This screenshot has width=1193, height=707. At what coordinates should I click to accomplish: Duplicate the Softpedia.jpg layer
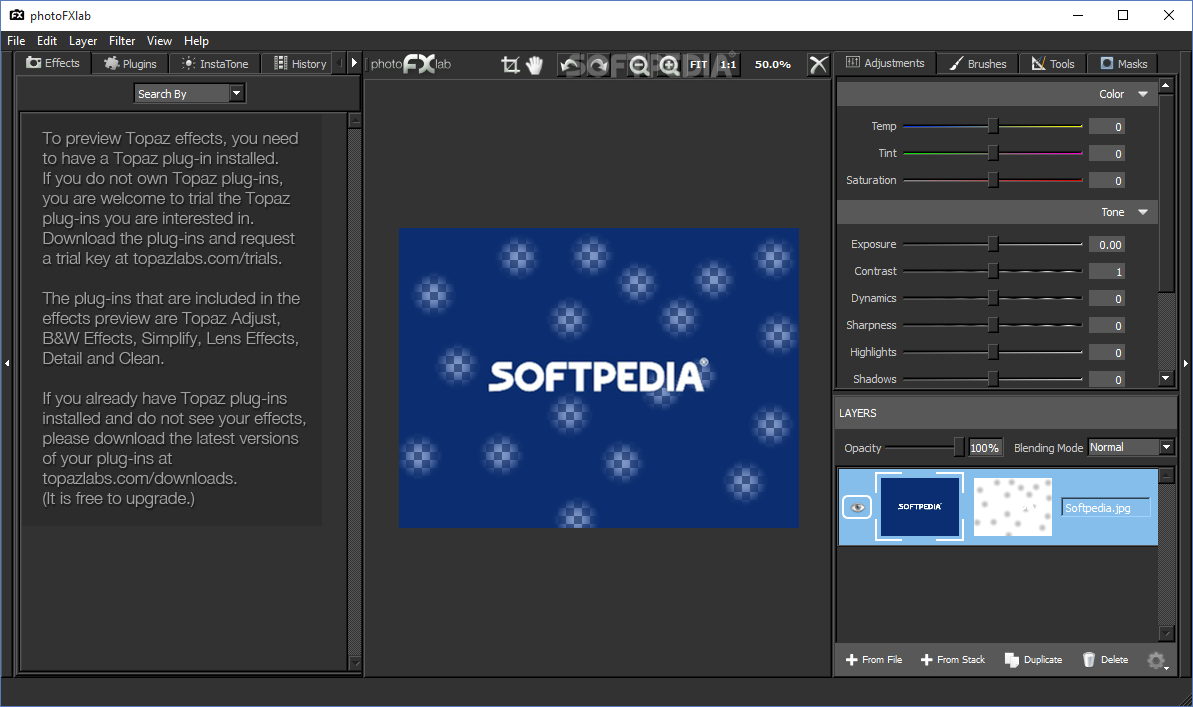tap(1033, 660)
